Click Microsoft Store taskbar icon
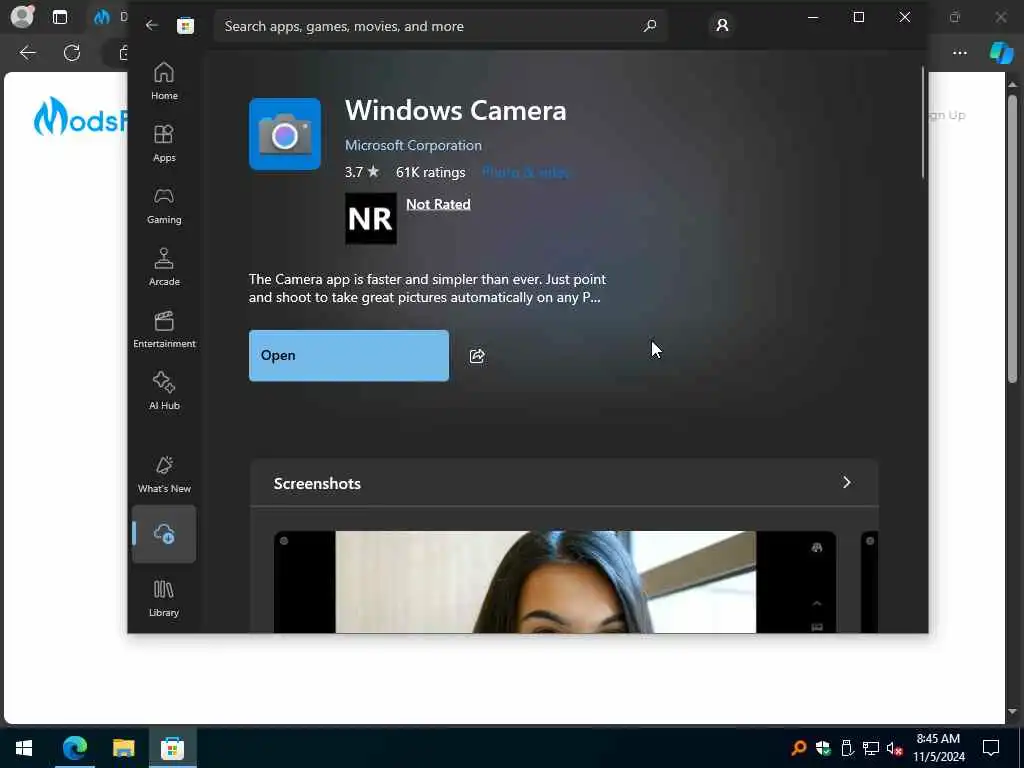Screen dimensions: 1024x768 pyautogui.click(x=172, y=748)
